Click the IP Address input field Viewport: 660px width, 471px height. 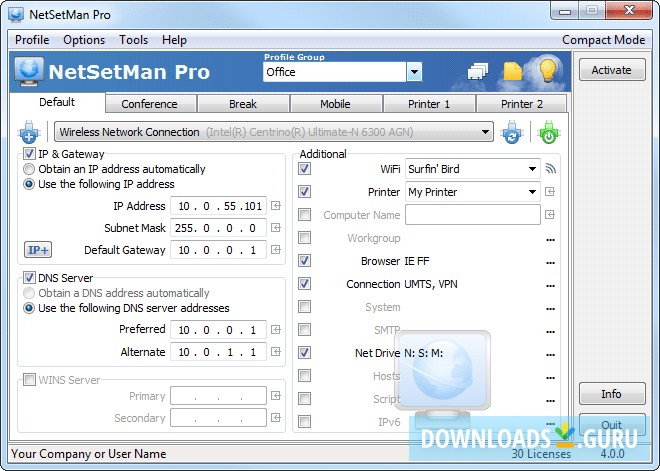[218, 206]
